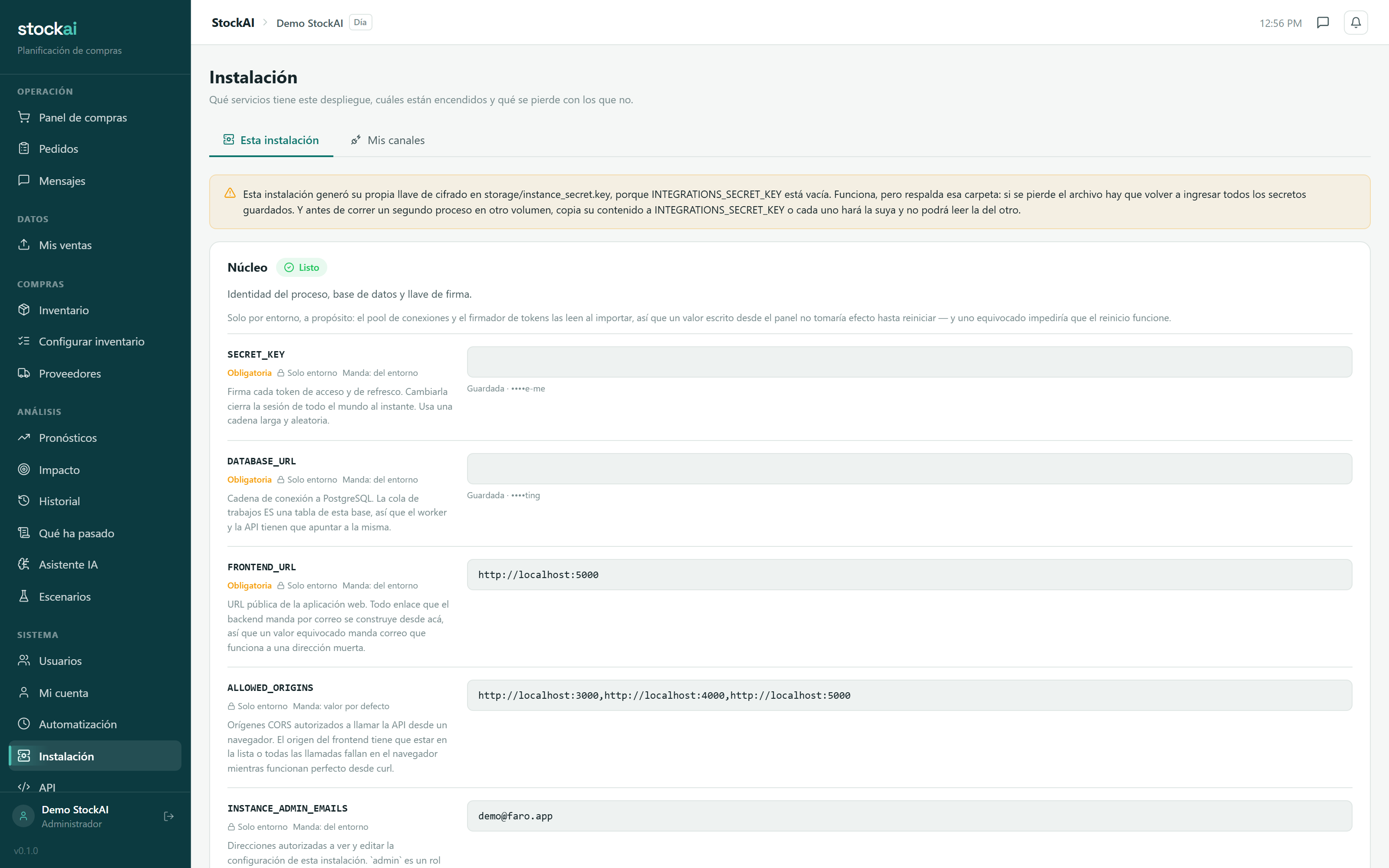
Task: Open Pedidos clipboard icon
Action: [24, 149]
